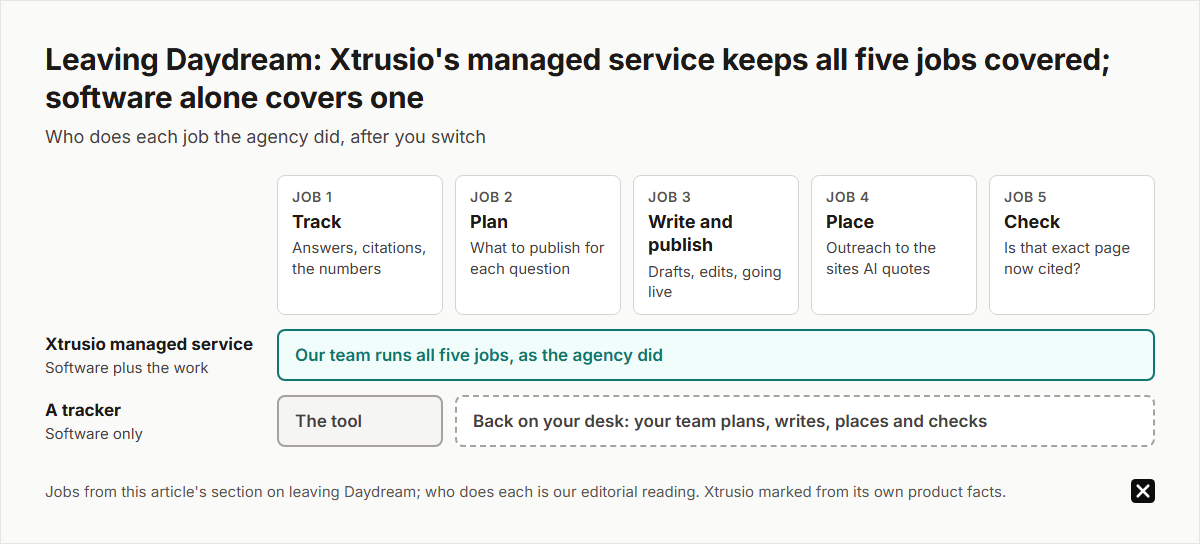Click the 'A tracker' row label

83,410
